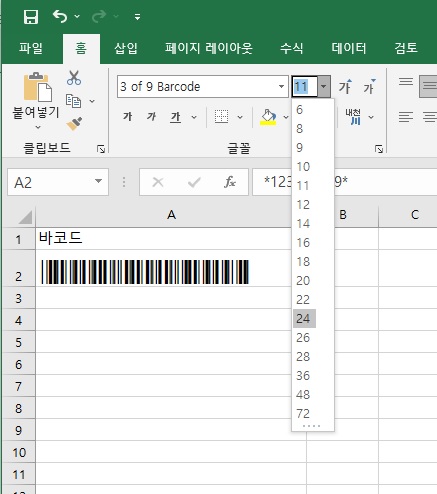Apply the yellow fill color bucket
This screenshot has width=437, height=494.
(x=268, y=117)
